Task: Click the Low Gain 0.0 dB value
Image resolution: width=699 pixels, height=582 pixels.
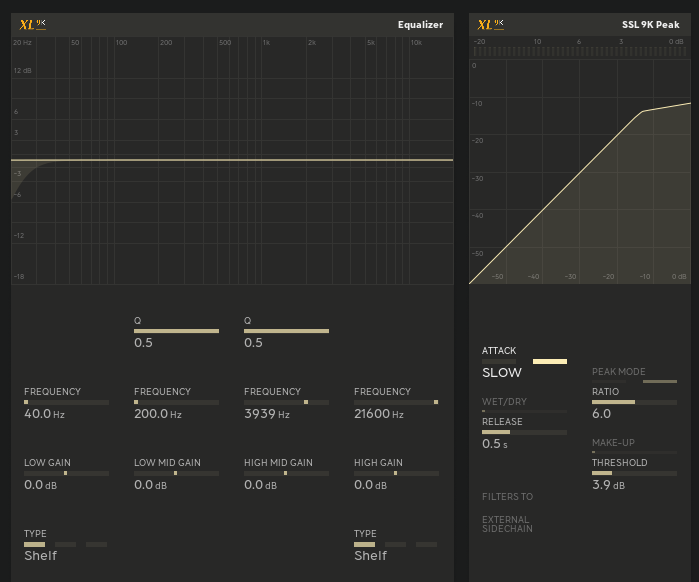Action: (x=41, y=485)
